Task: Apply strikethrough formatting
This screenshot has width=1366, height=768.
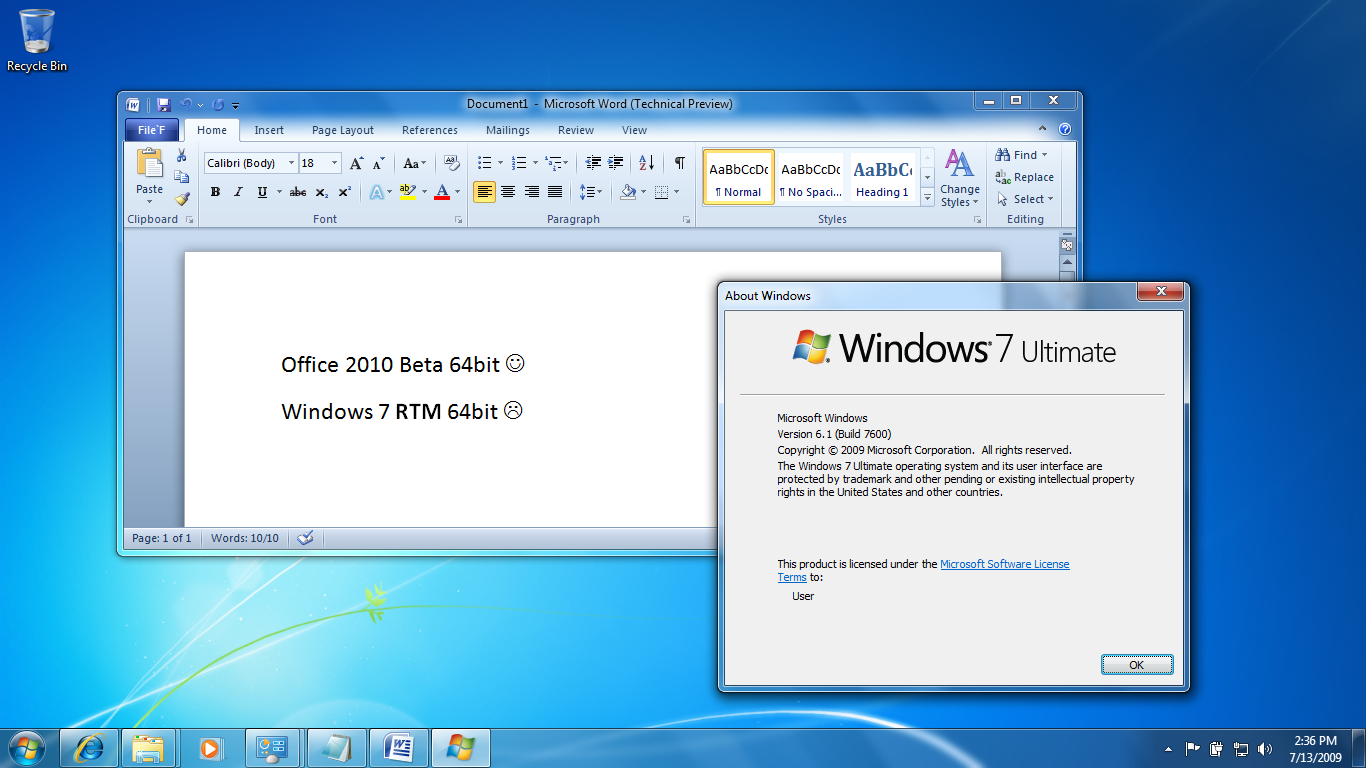Action: click(x=297, y=192)
